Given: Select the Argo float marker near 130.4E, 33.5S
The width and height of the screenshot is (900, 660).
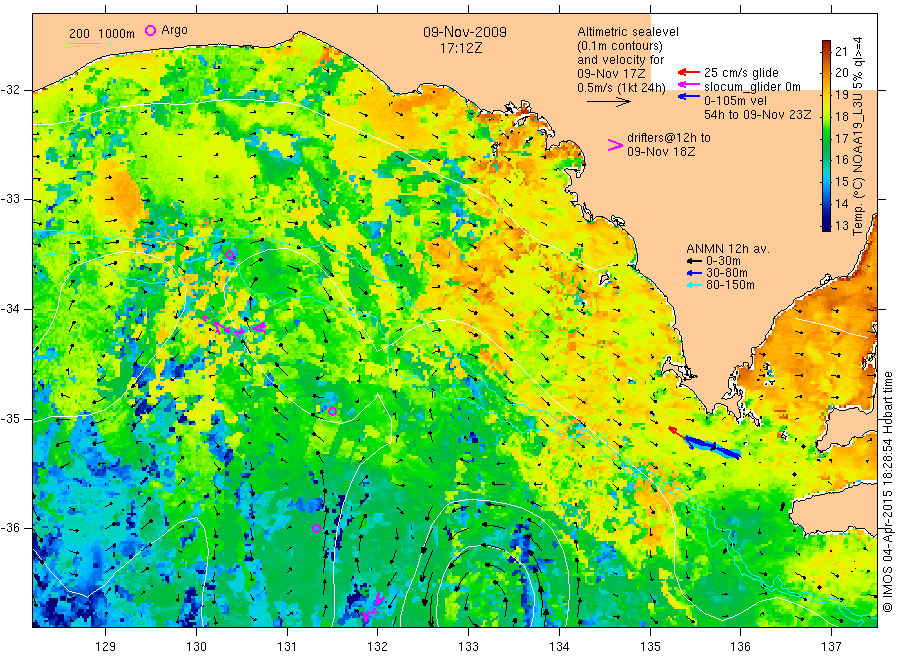Looking at the screenshot, I should [230, 255].
